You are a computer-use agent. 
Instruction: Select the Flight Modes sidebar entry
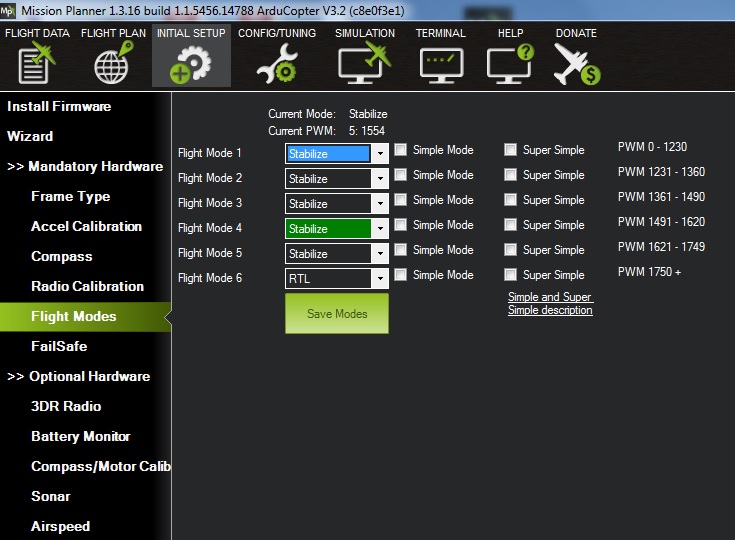click(85, 316)
